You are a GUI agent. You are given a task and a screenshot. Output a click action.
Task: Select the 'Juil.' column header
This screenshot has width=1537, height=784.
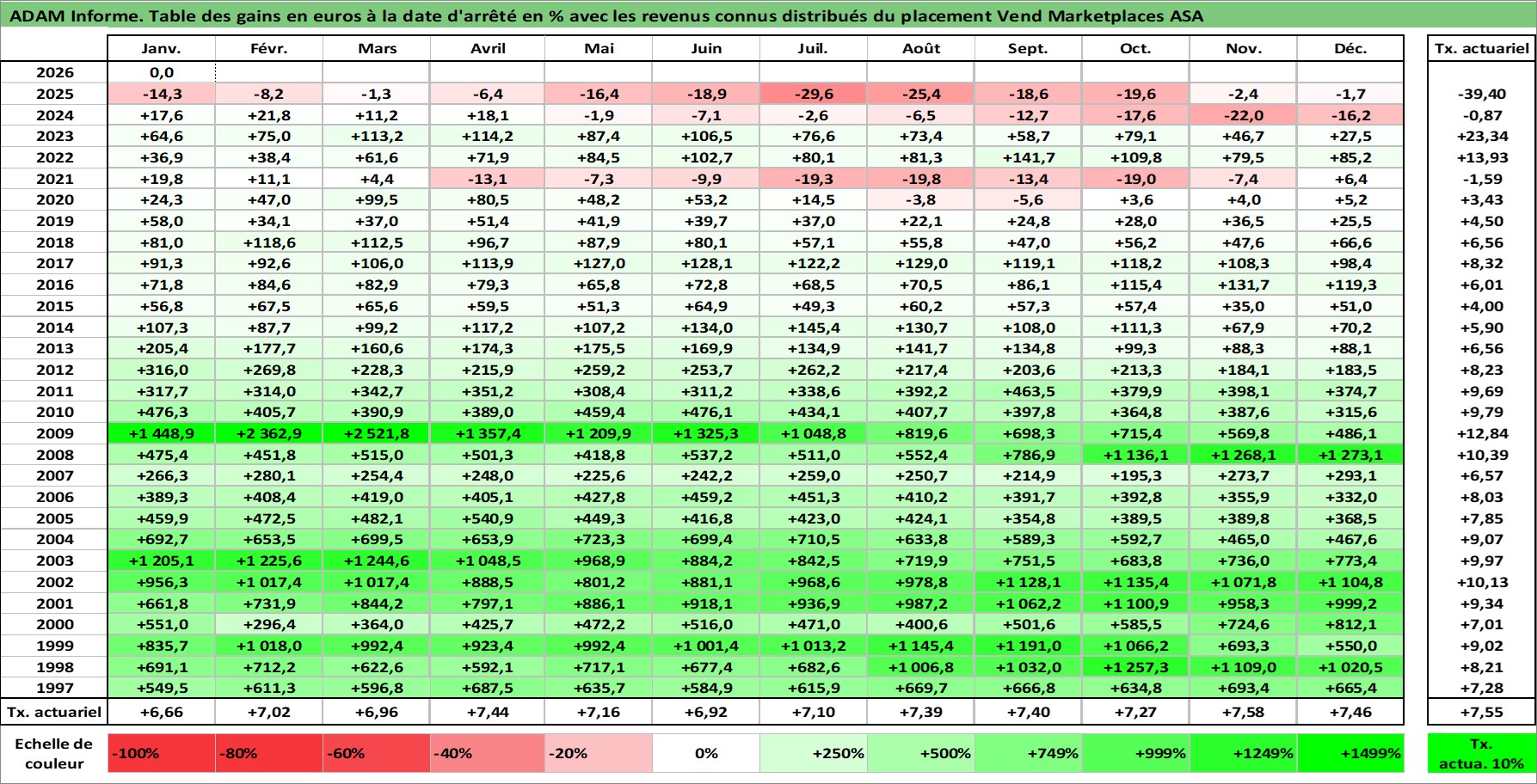point(813,49)
